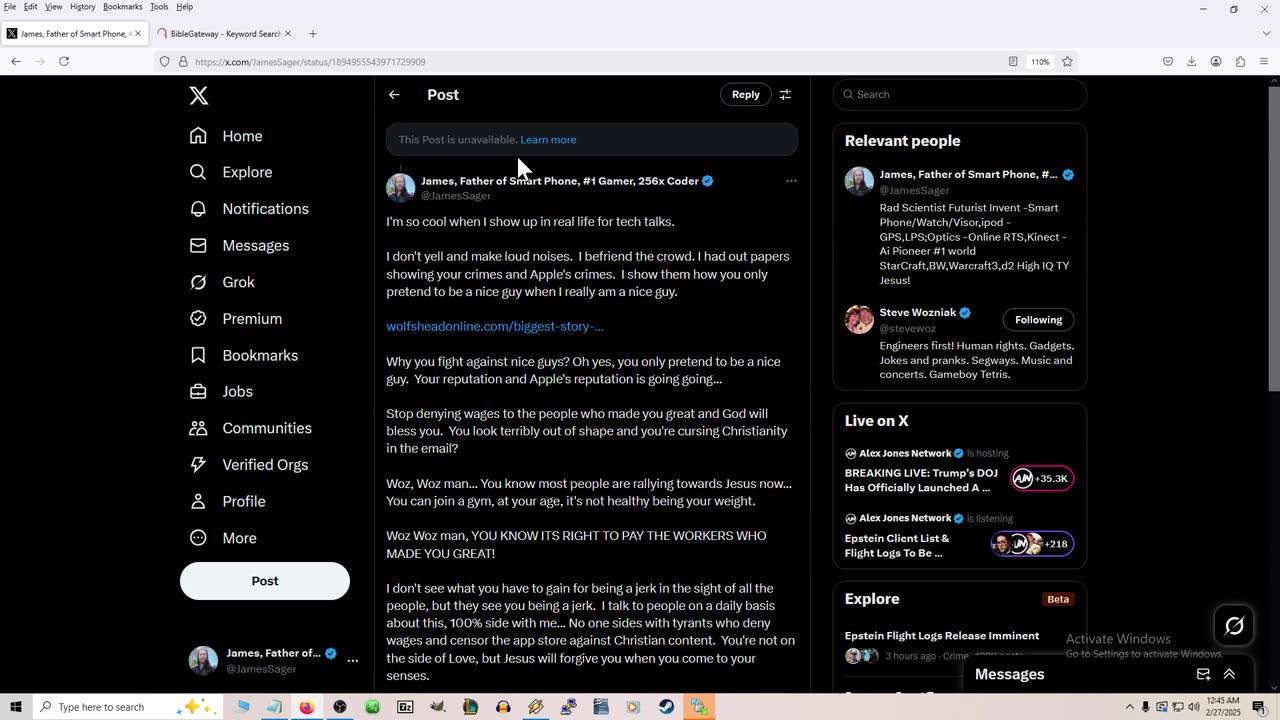Viewport: 1280px width, 720px height.
Task: Open the File menu
Action: [x=10, y=7]
